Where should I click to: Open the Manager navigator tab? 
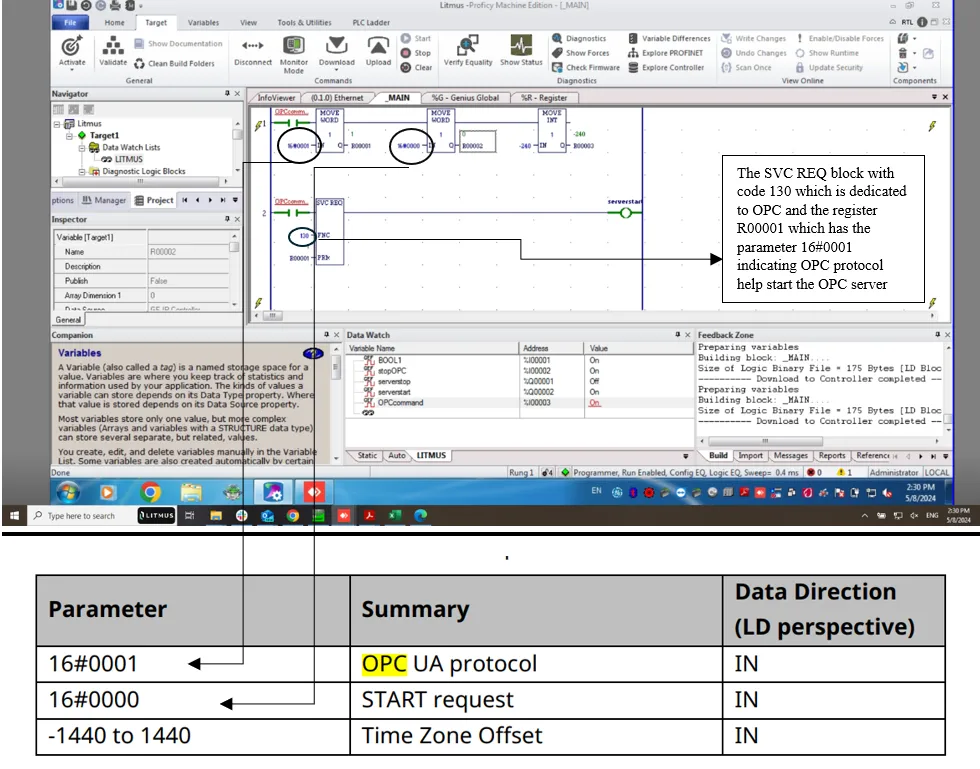[x=104, y=200]
